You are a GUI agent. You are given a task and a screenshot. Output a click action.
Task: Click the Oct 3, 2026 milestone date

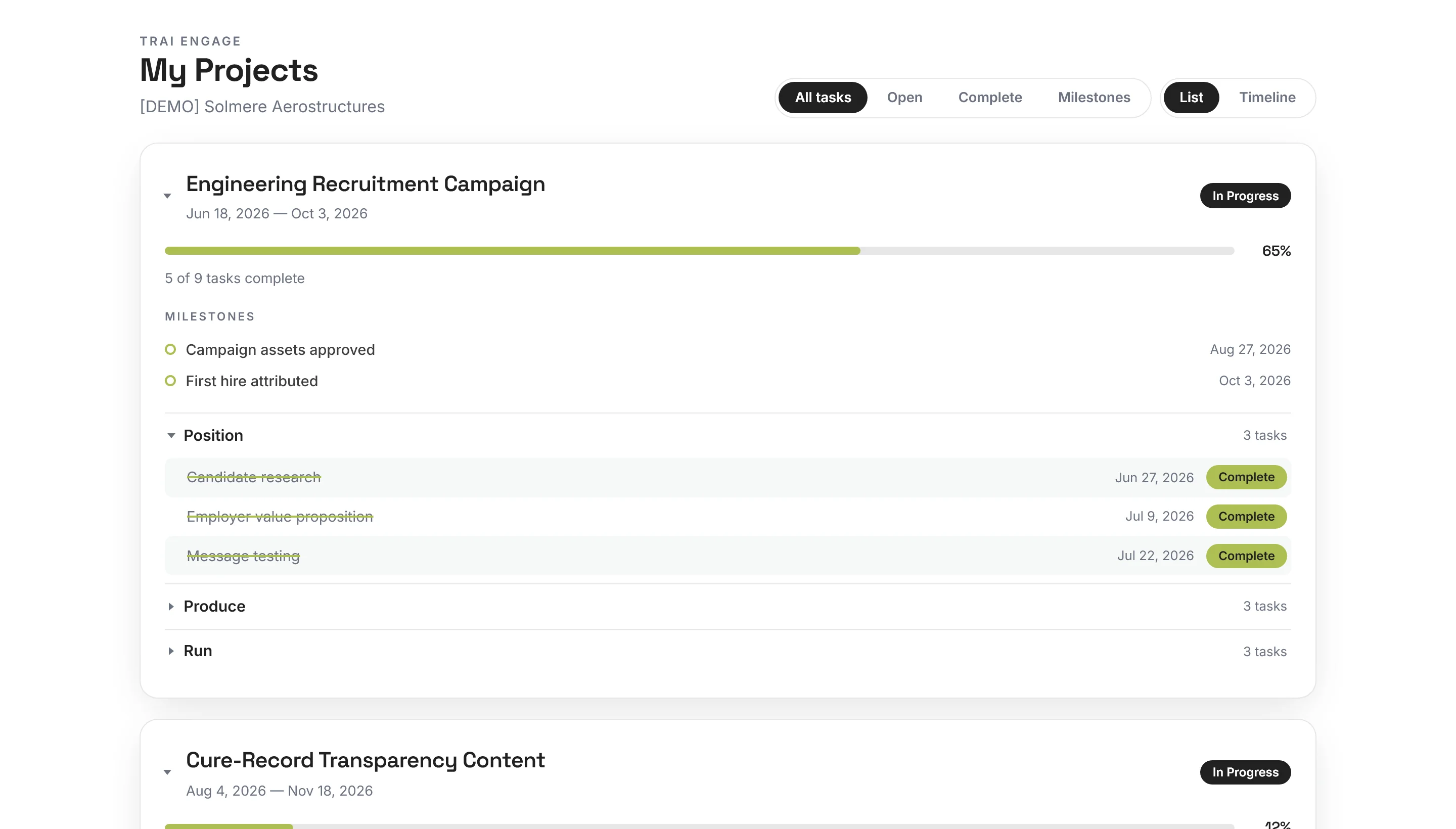point(1254,380)
